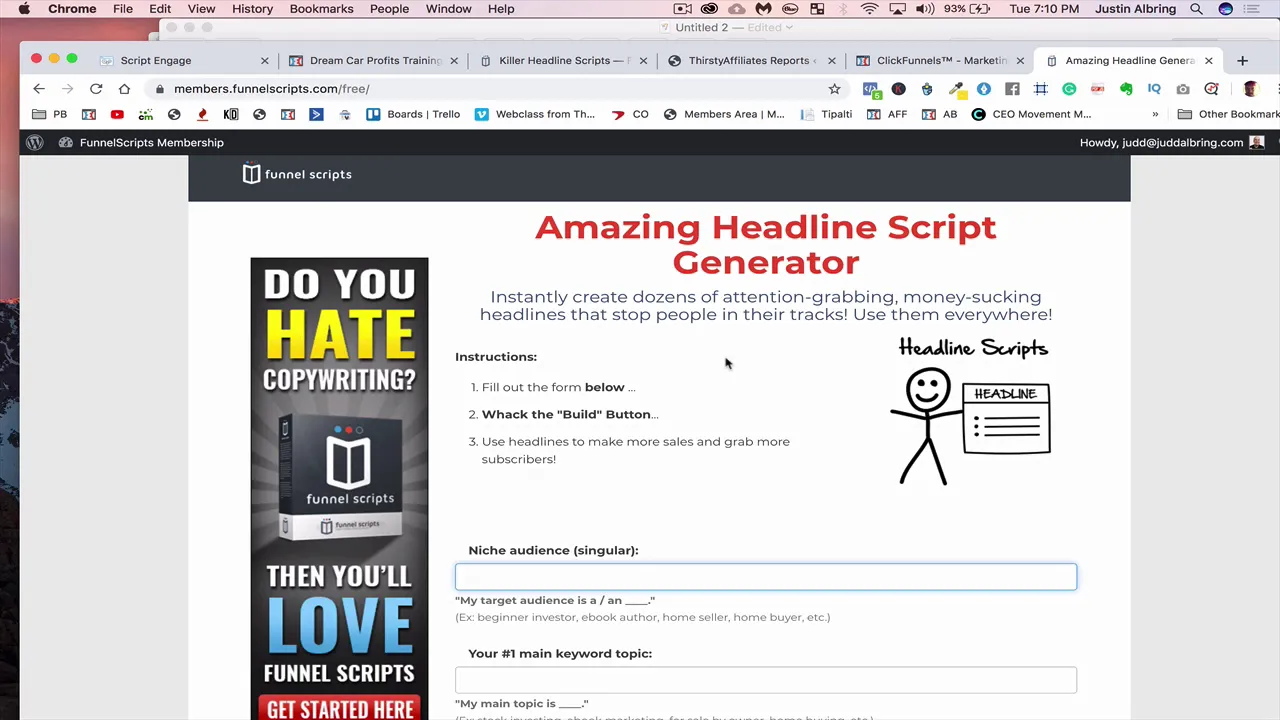Open the Window menu
Screen dimensions: 1280x720
[448, 9]
